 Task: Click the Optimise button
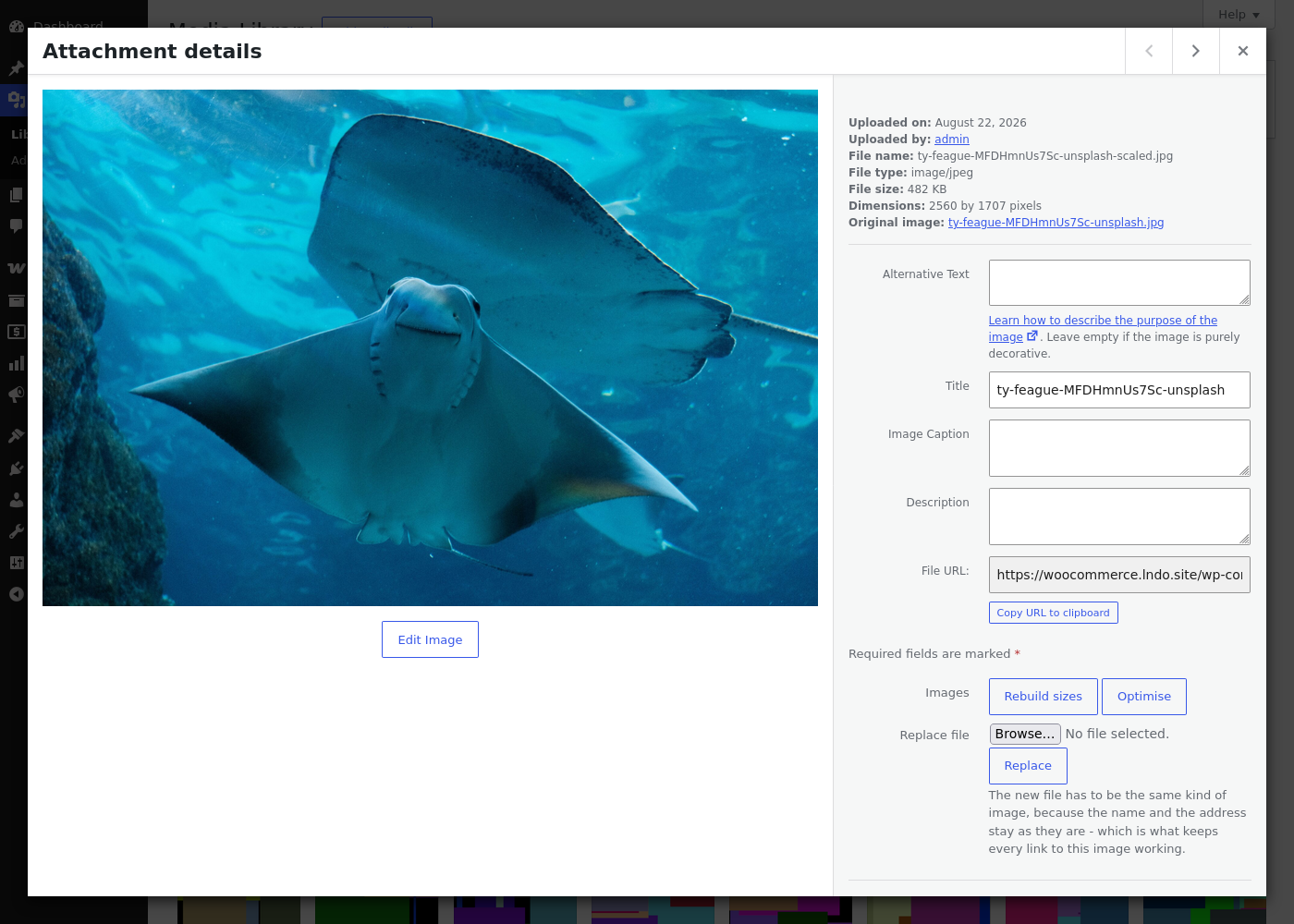click(1144, 697)
